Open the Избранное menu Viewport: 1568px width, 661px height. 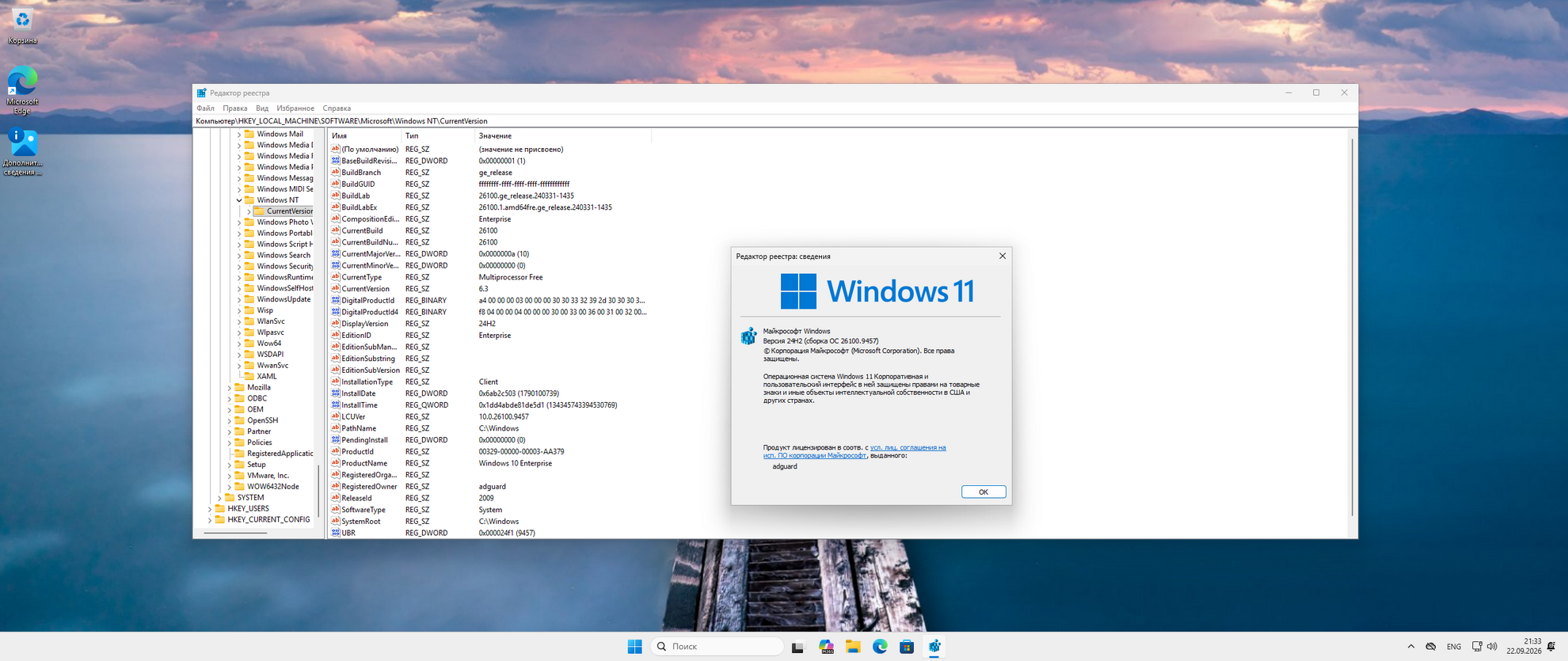click(295, 108)
